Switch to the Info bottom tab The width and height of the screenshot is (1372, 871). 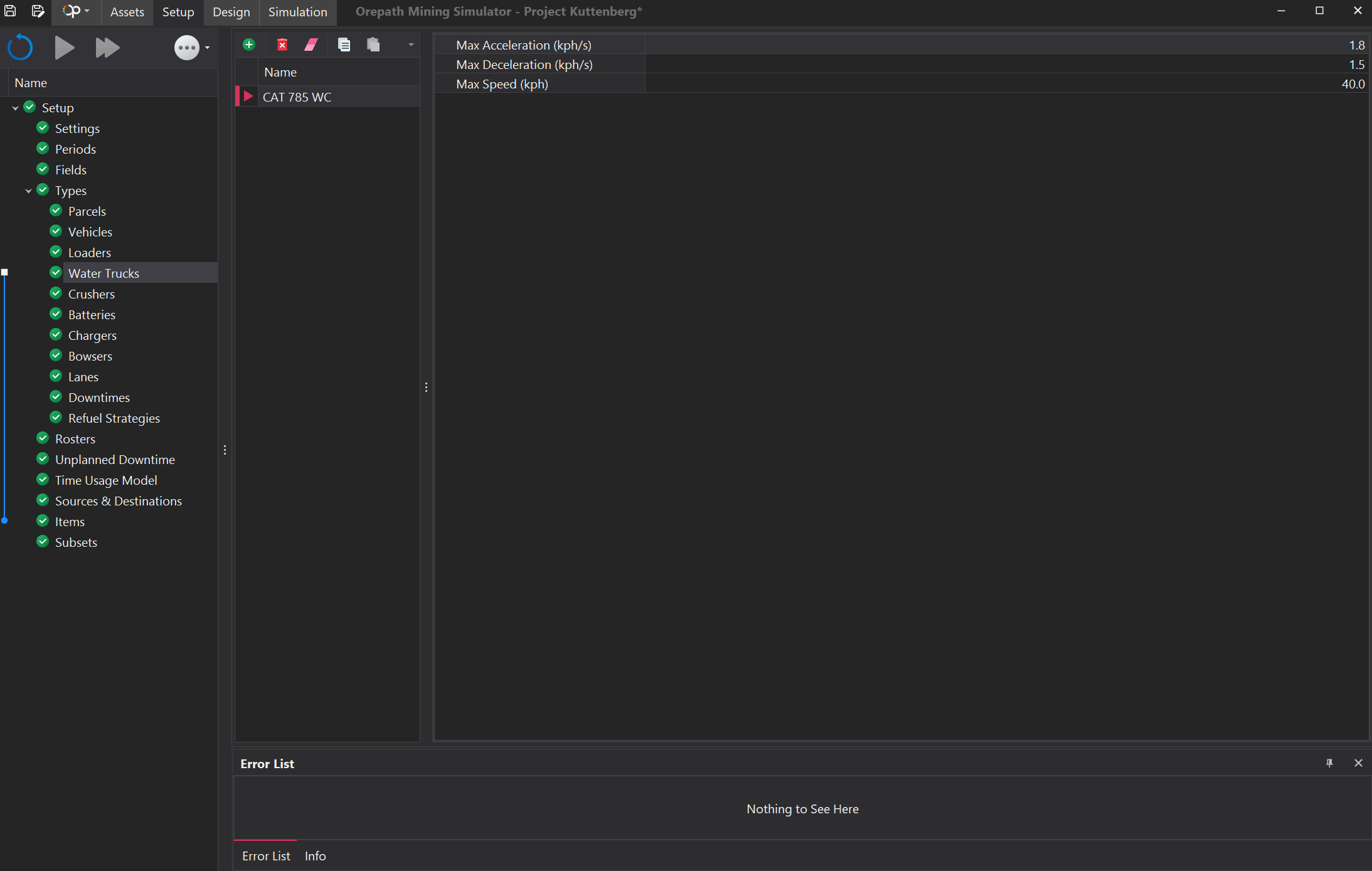pos(316,856)
